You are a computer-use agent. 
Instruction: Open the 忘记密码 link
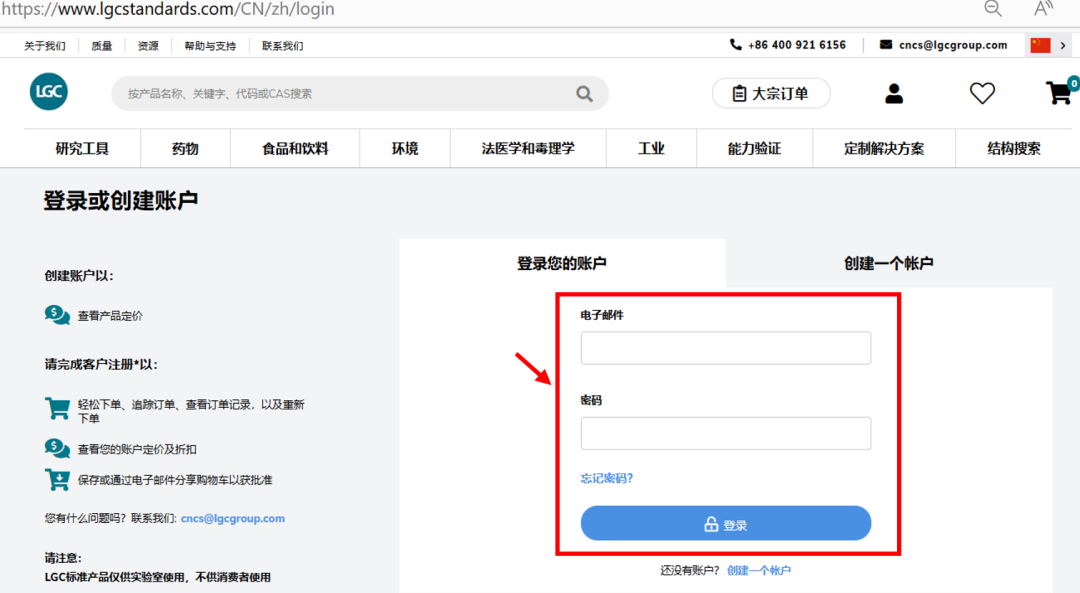coord(606,478)
